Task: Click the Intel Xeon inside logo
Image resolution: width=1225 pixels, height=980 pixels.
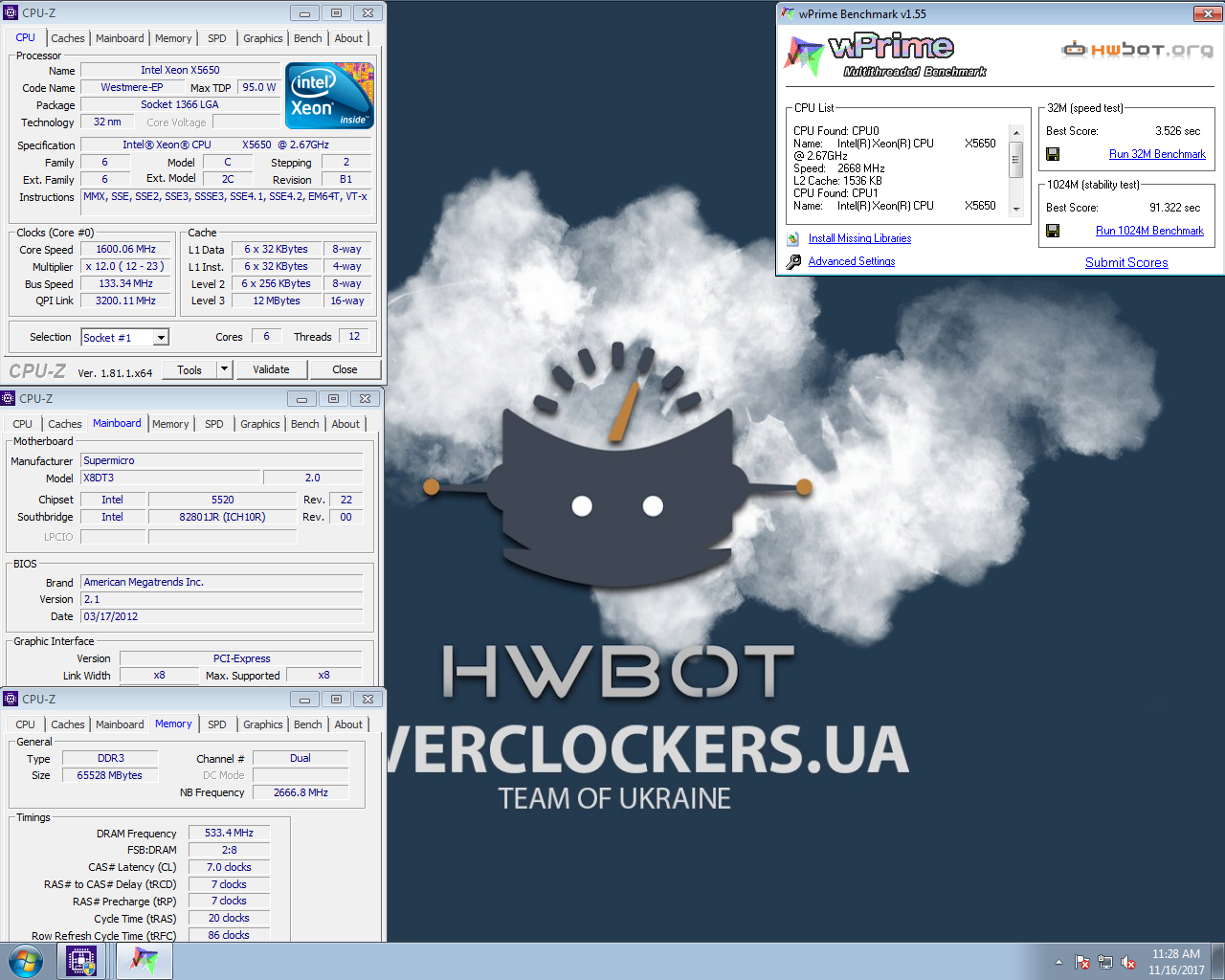Action: pyautogui.click(x=330, y=96)
